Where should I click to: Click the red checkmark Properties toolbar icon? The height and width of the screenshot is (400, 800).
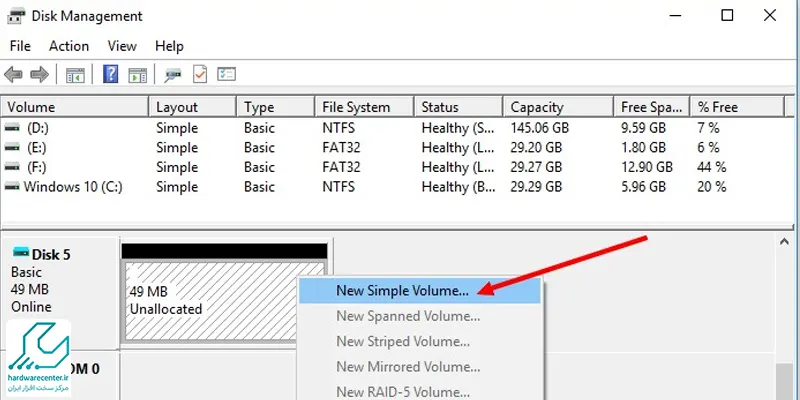click(x=200, y=74)
